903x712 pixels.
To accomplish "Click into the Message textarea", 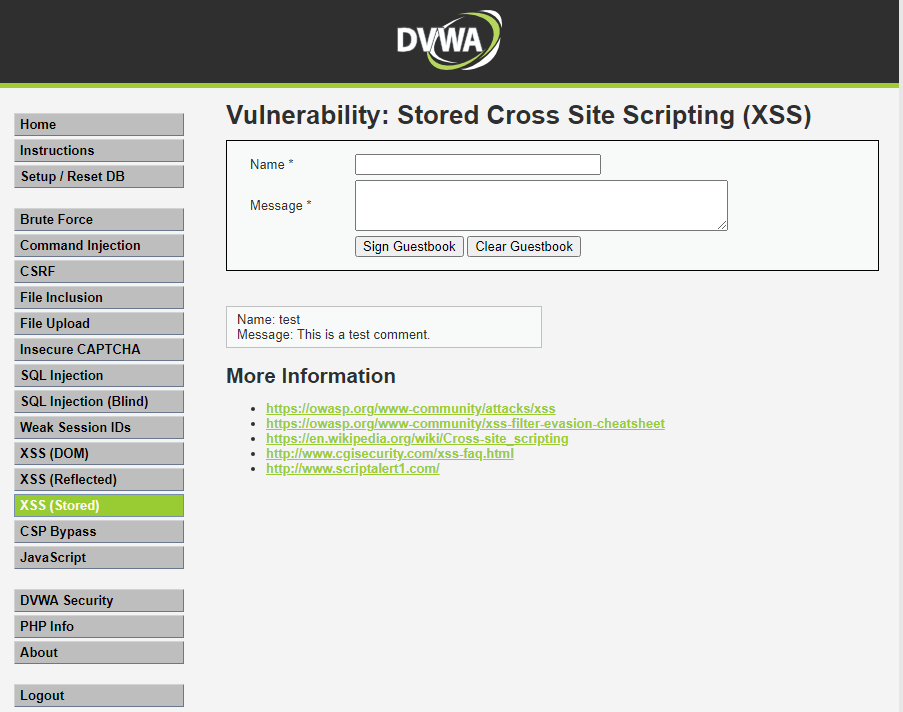I will tap(541, 206).
